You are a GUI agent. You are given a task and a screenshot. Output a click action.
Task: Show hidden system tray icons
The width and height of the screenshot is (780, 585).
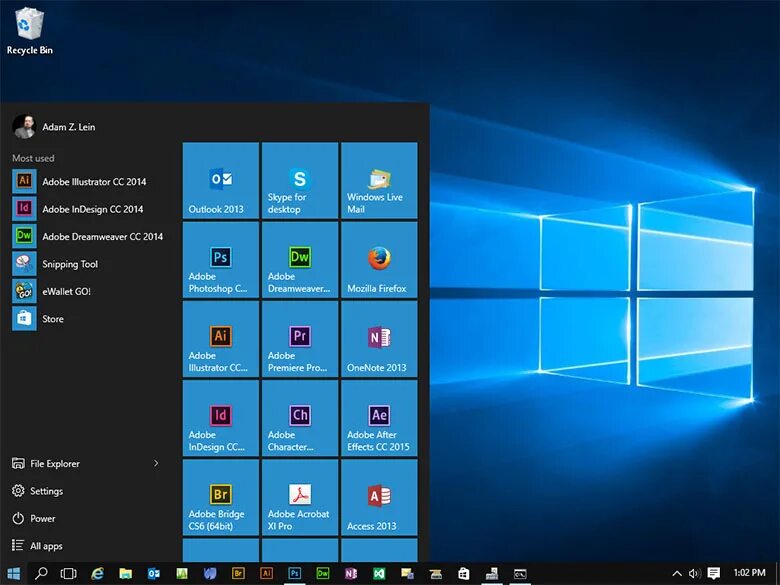pyautogui.click(x=677, y=574)
